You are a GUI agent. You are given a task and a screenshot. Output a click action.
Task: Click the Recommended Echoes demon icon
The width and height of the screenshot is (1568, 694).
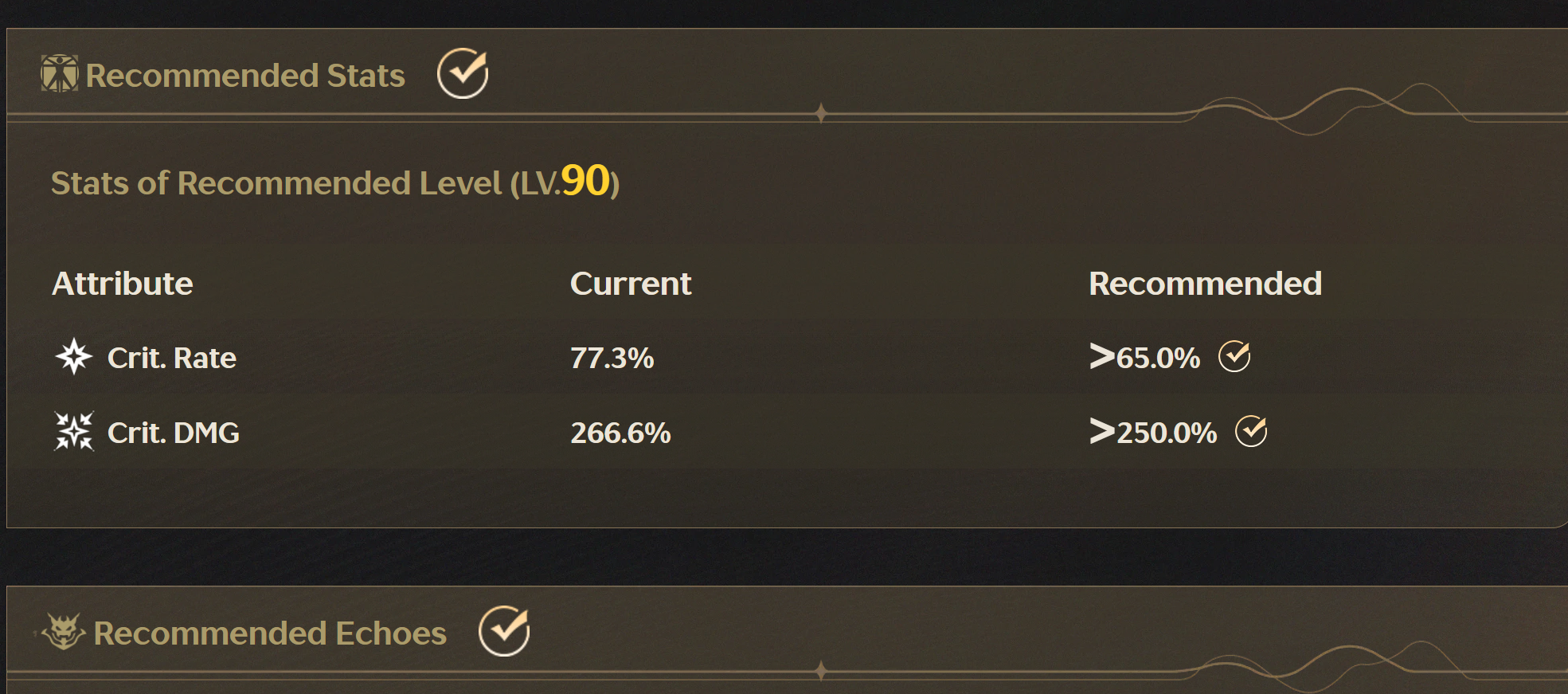(x=64, y=632)
